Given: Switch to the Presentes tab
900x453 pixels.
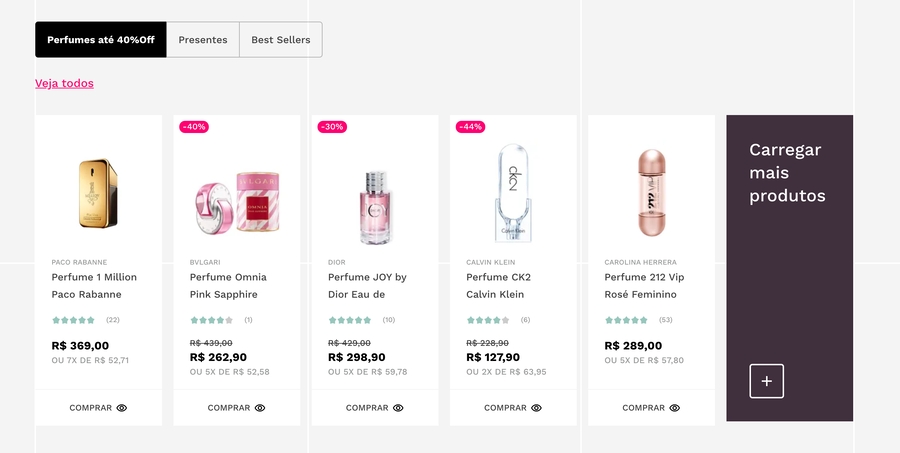Looking at the screenshot, I should coord(203,40).
